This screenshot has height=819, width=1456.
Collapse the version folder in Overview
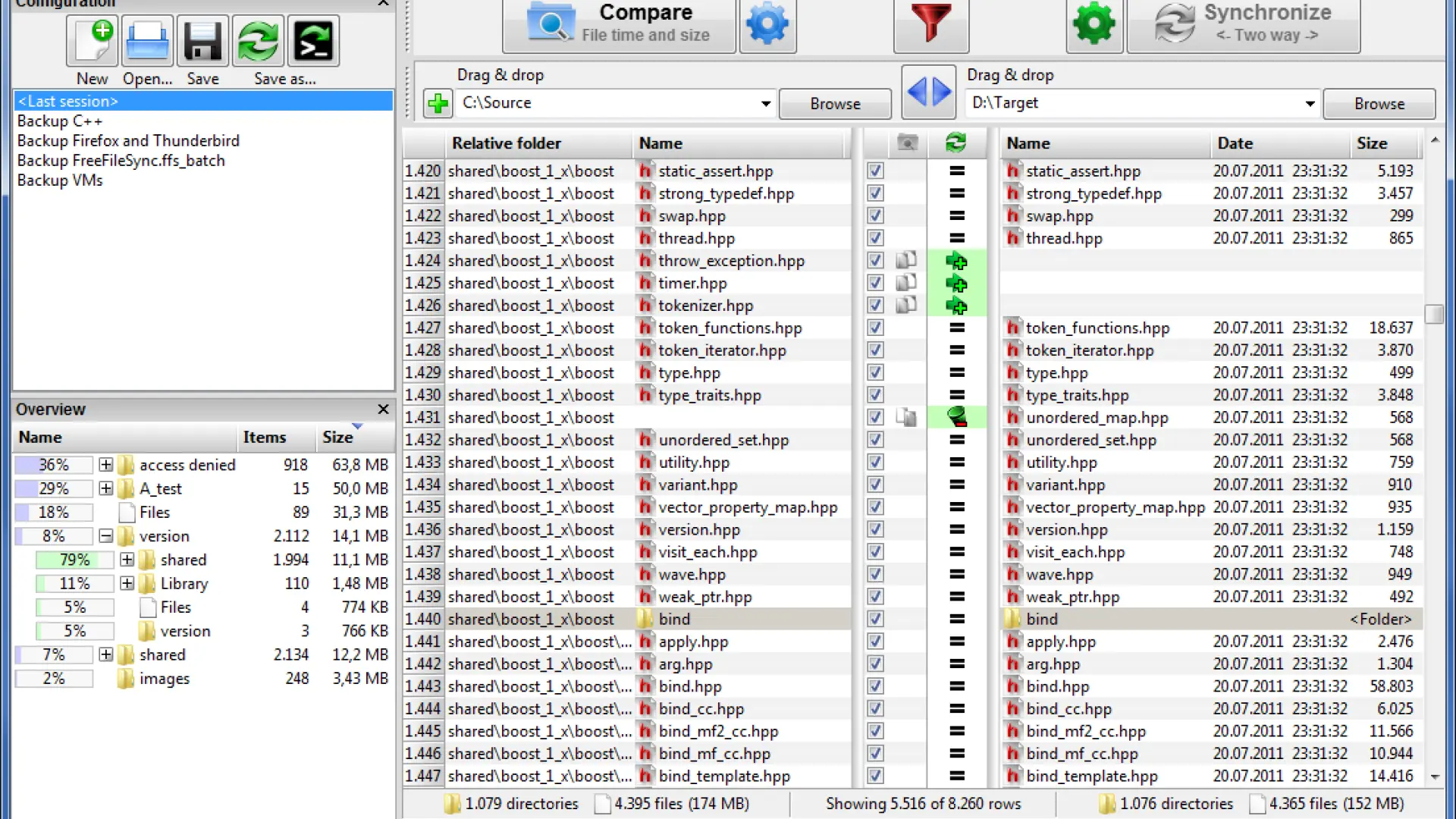pyautogui.click(x=106, y=536)
